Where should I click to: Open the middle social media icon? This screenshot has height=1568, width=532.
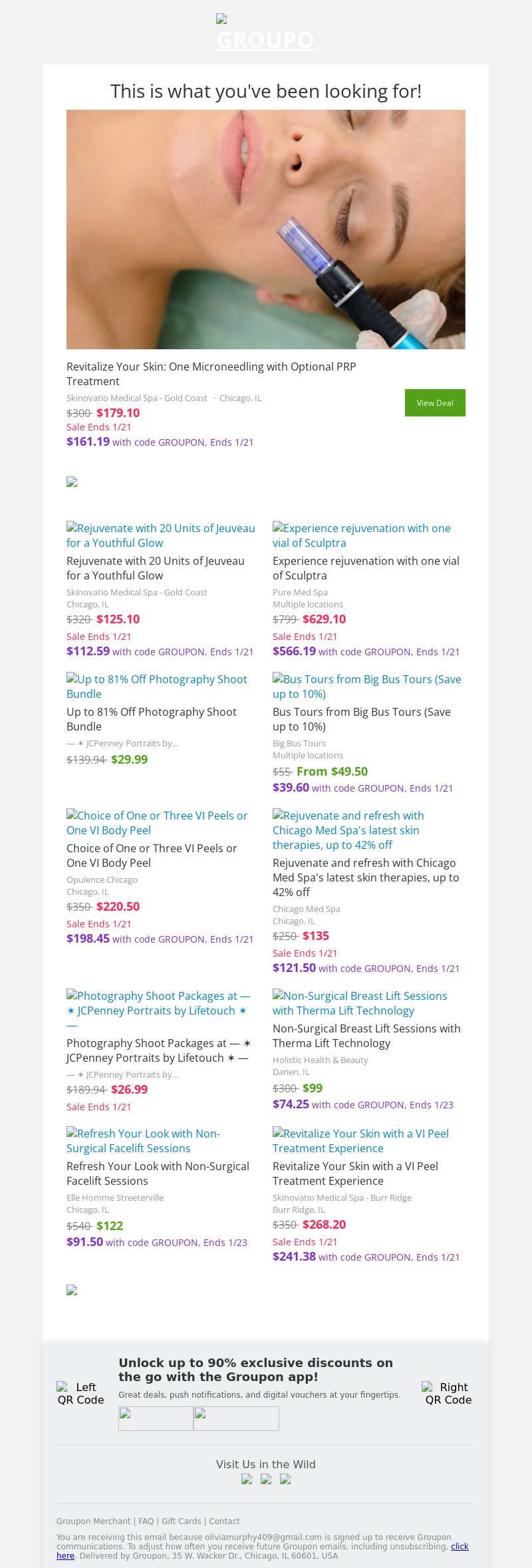click(x=266, y=1479)
